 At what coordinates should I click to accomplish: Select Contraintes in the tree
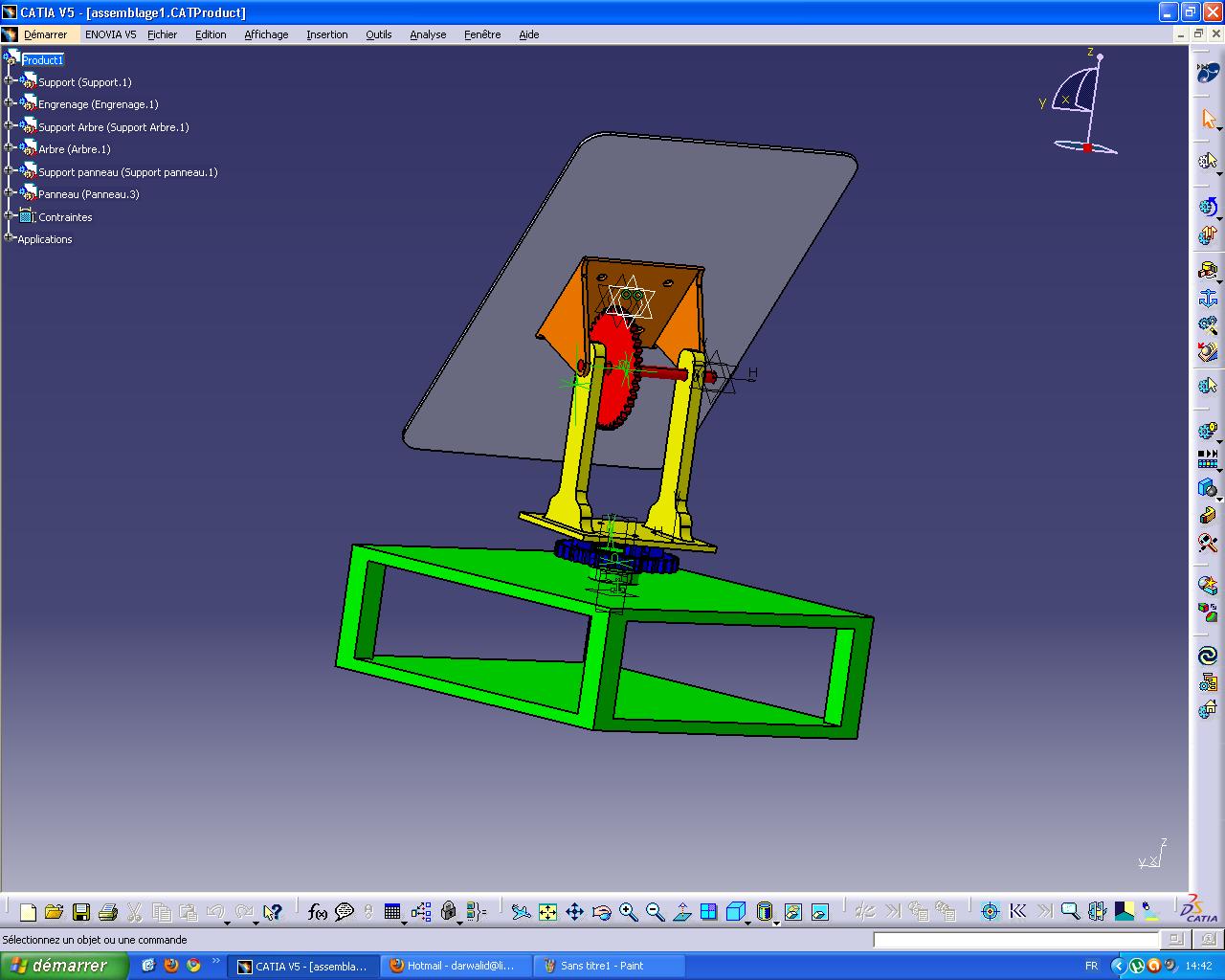[x=65, y=217]
